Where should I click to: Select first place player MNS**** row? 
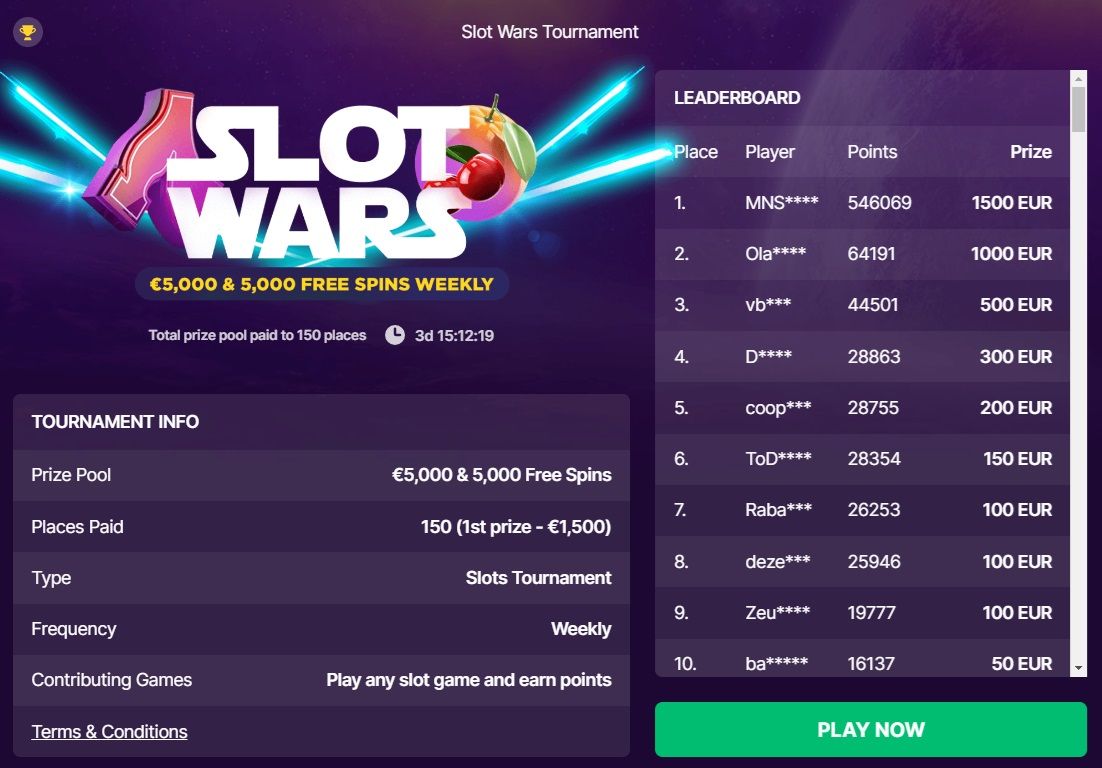click(862, 203)
